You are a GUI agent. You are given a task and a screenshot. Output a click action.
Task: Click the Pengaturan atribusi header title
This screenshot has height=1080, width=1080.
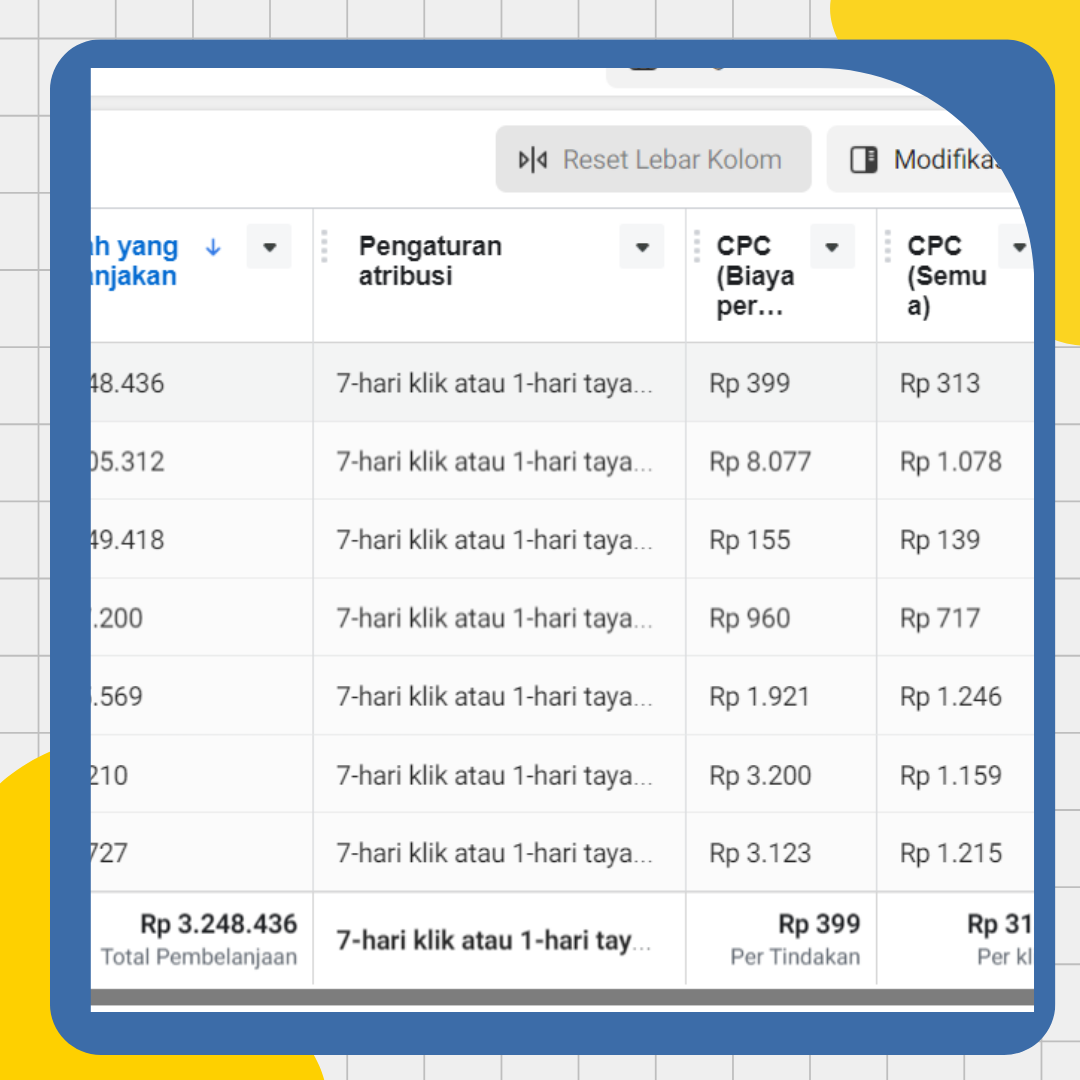coord(430,261)
